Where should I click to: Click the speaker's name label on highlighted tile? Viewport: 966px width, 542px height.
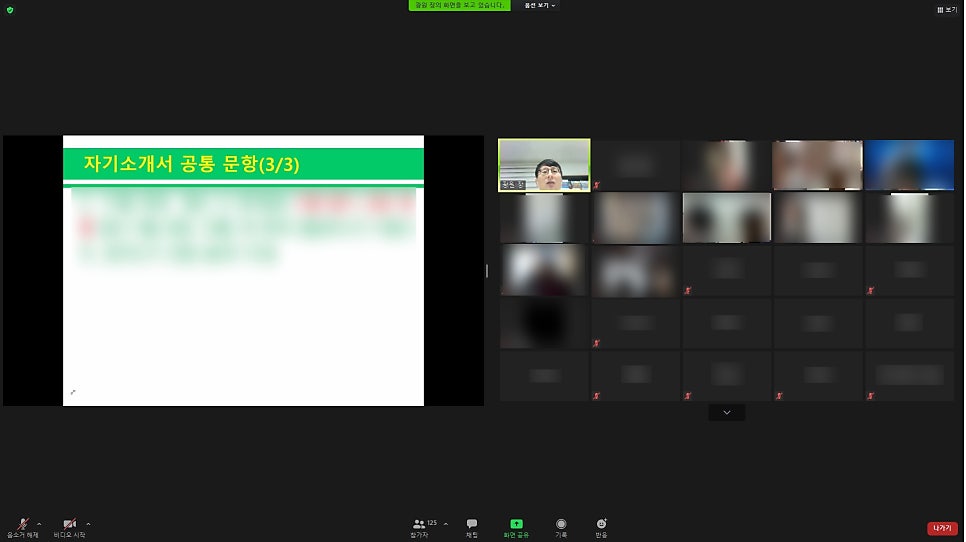tap(513, 185)
